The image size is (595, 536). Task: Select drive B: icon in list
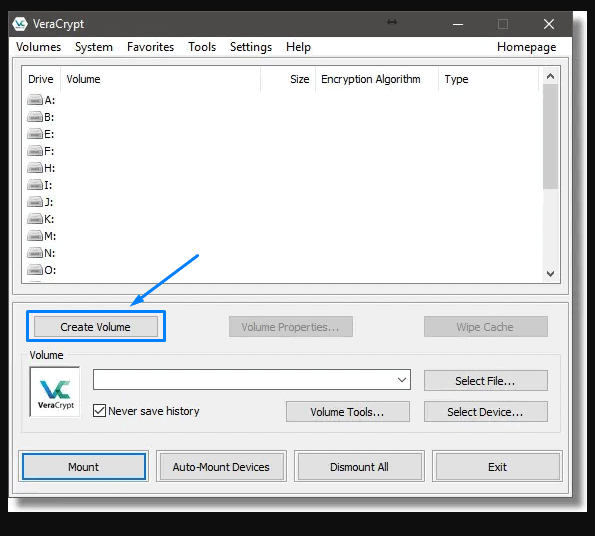[x=35, y=117]
